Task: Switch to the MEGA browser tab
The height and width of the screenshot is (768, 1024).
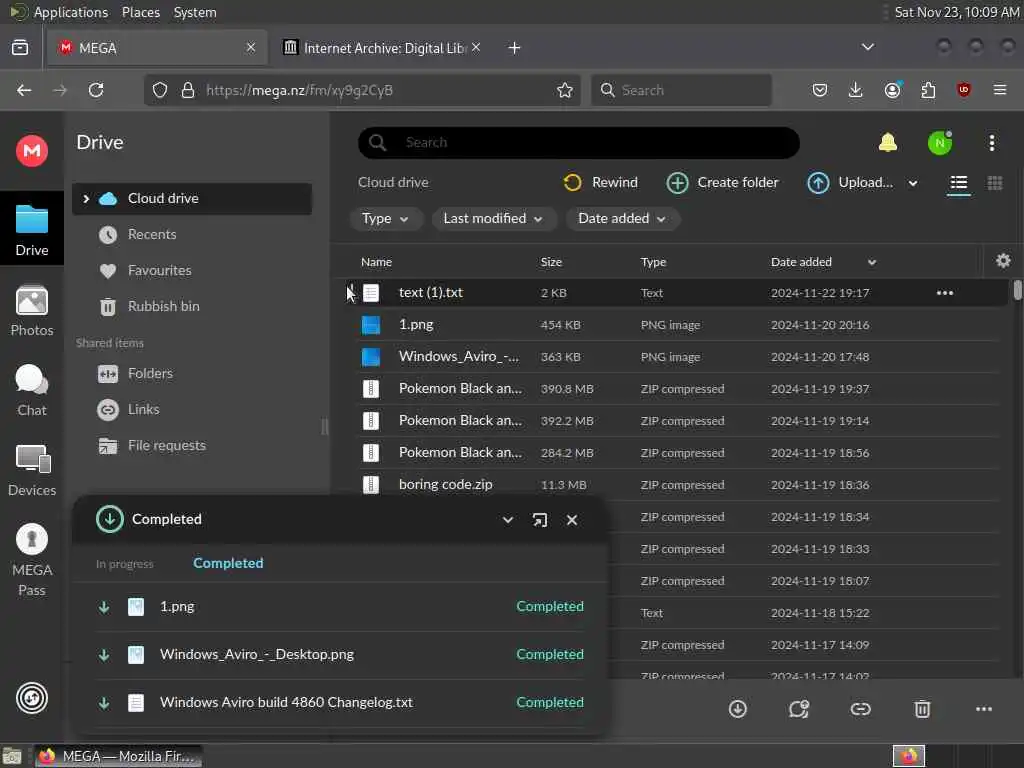Action: 157,48
